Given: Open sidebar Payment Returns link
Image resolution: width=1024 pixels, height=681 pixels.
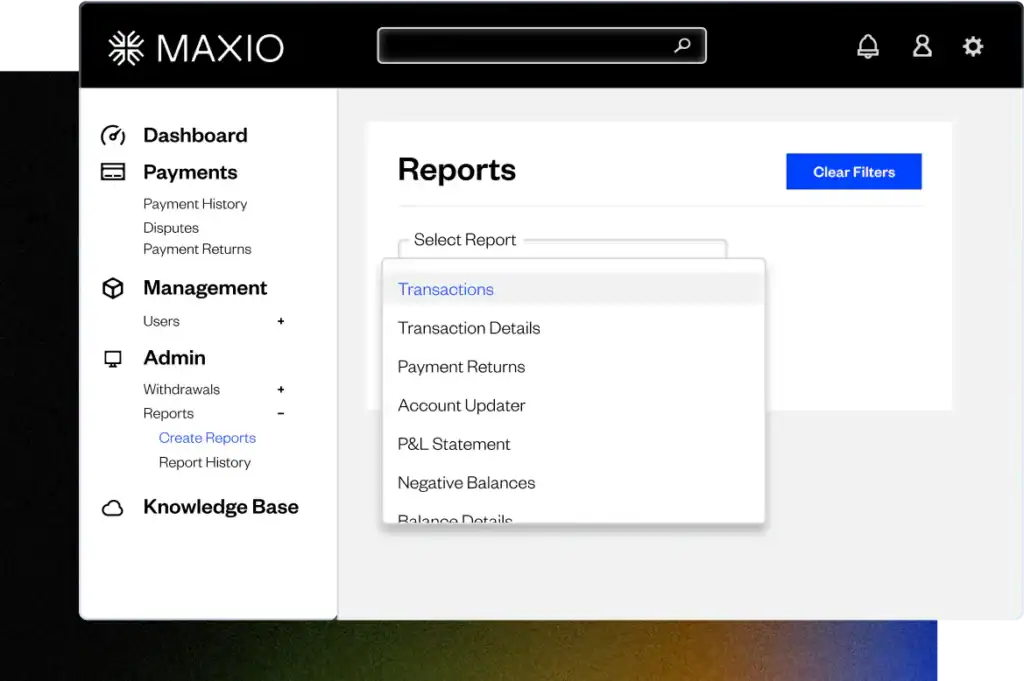Looking at the screenshot, I should (197, 249).
